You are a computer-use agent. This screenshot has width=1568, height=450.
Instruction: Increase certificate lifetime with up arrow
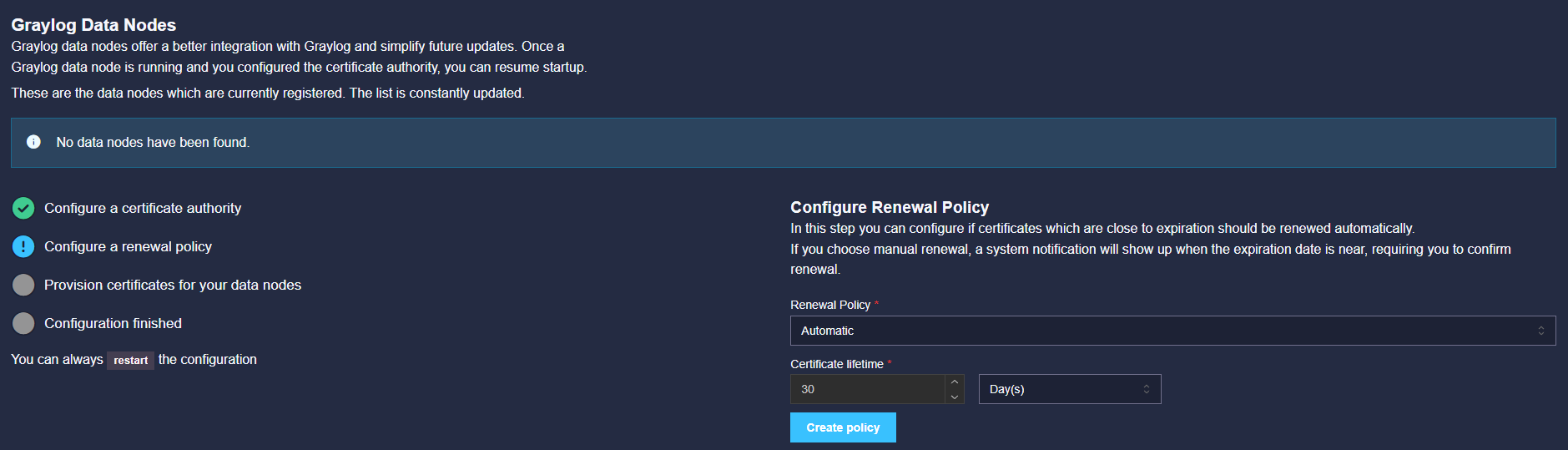click(x=955, y=382)
